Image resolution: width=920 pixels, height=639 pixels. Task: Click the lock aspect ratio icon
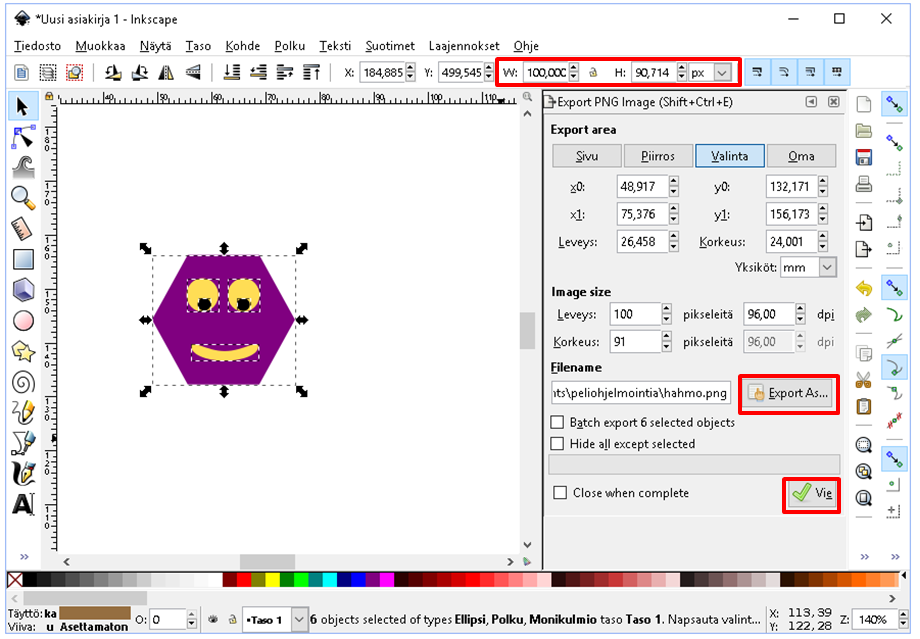click(x=592, y=73)
